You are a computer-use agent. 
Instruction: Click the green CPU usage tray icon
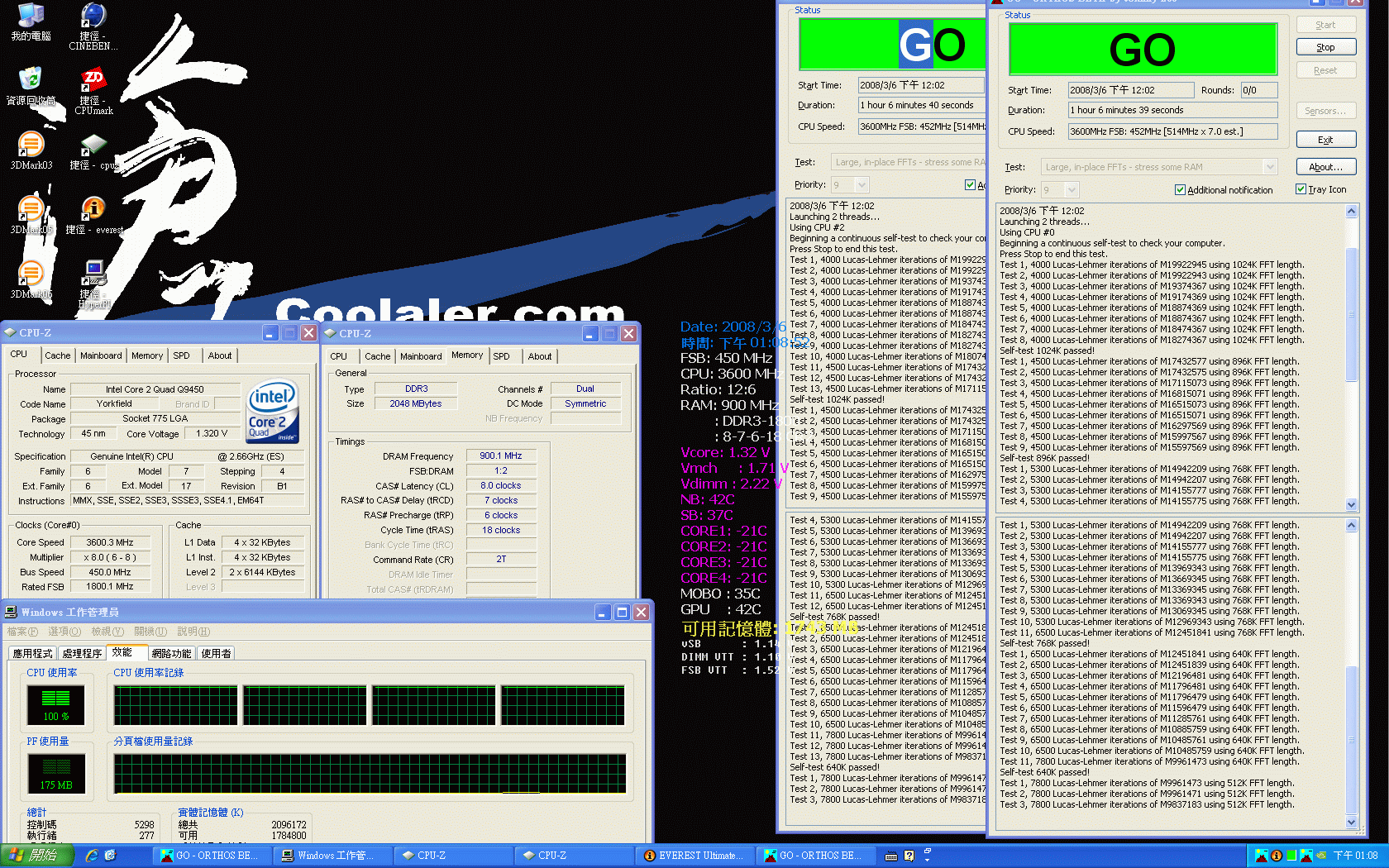(x=1291, y=856)
